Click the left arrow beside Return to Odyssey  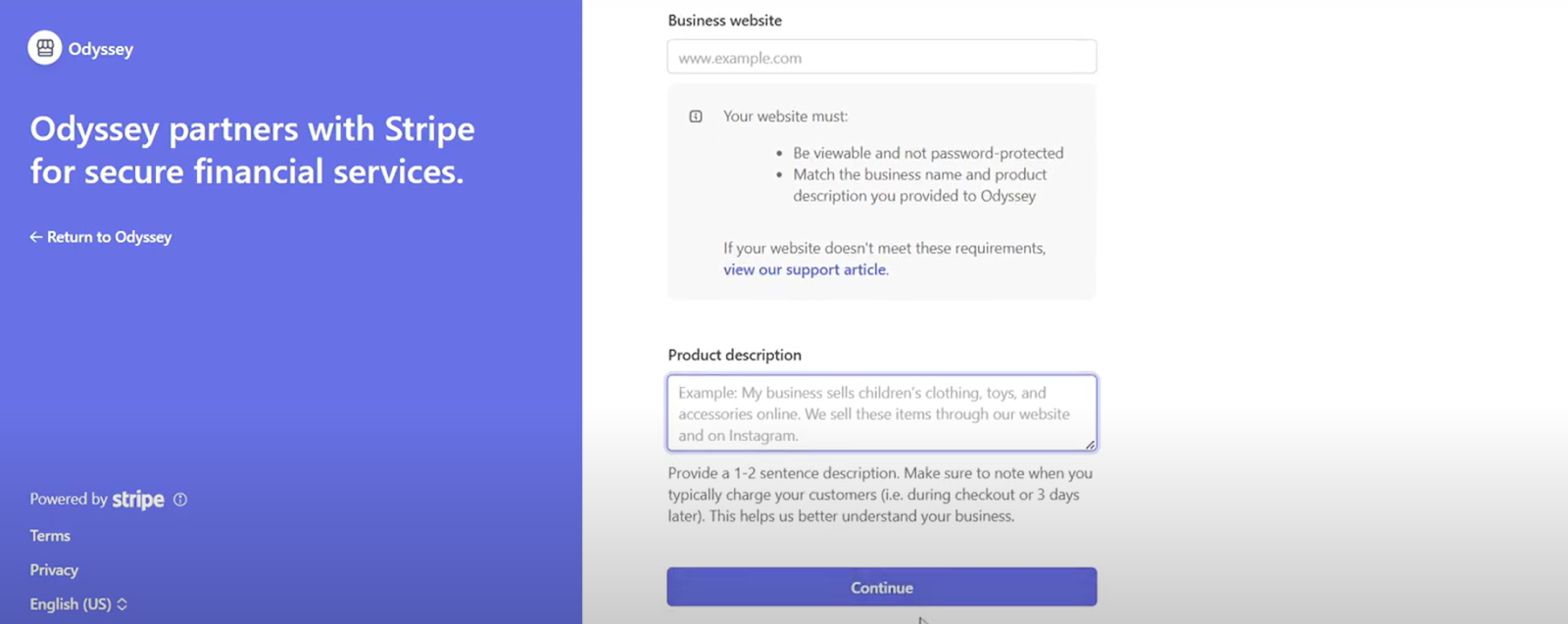[35, 237]
